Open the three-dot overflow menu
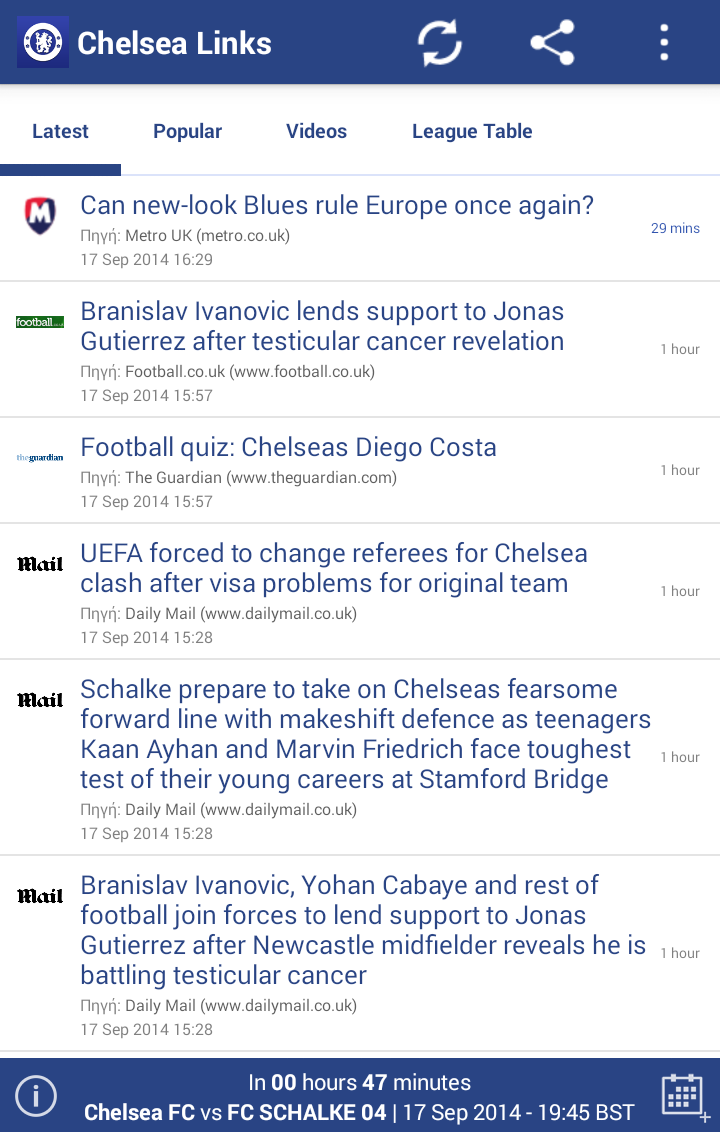Image resolution: width=720 pixels, height=1132 pixels. pos(664,43)
